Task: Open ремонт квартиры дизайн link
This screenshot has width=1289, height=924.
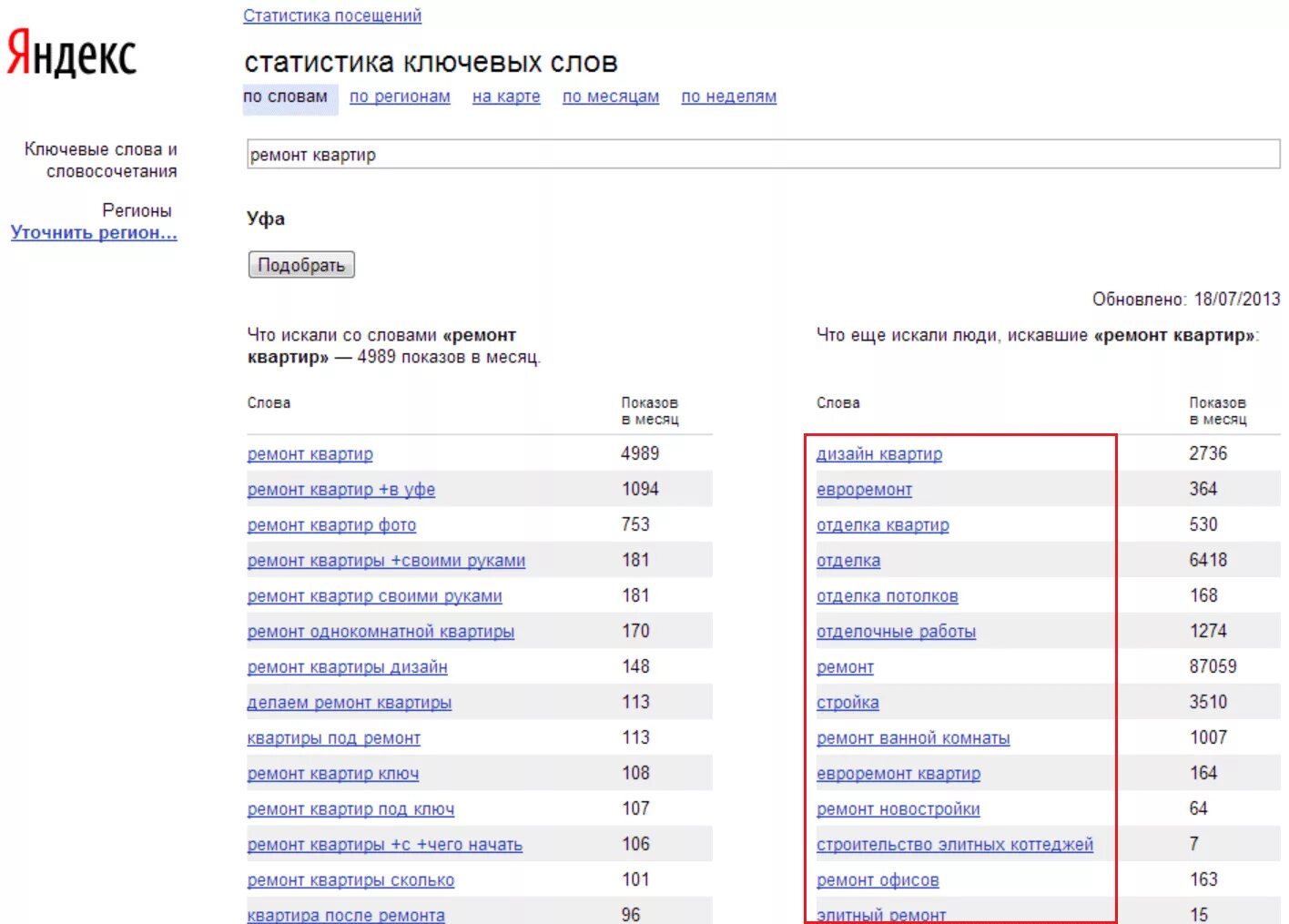Action: 348,666
